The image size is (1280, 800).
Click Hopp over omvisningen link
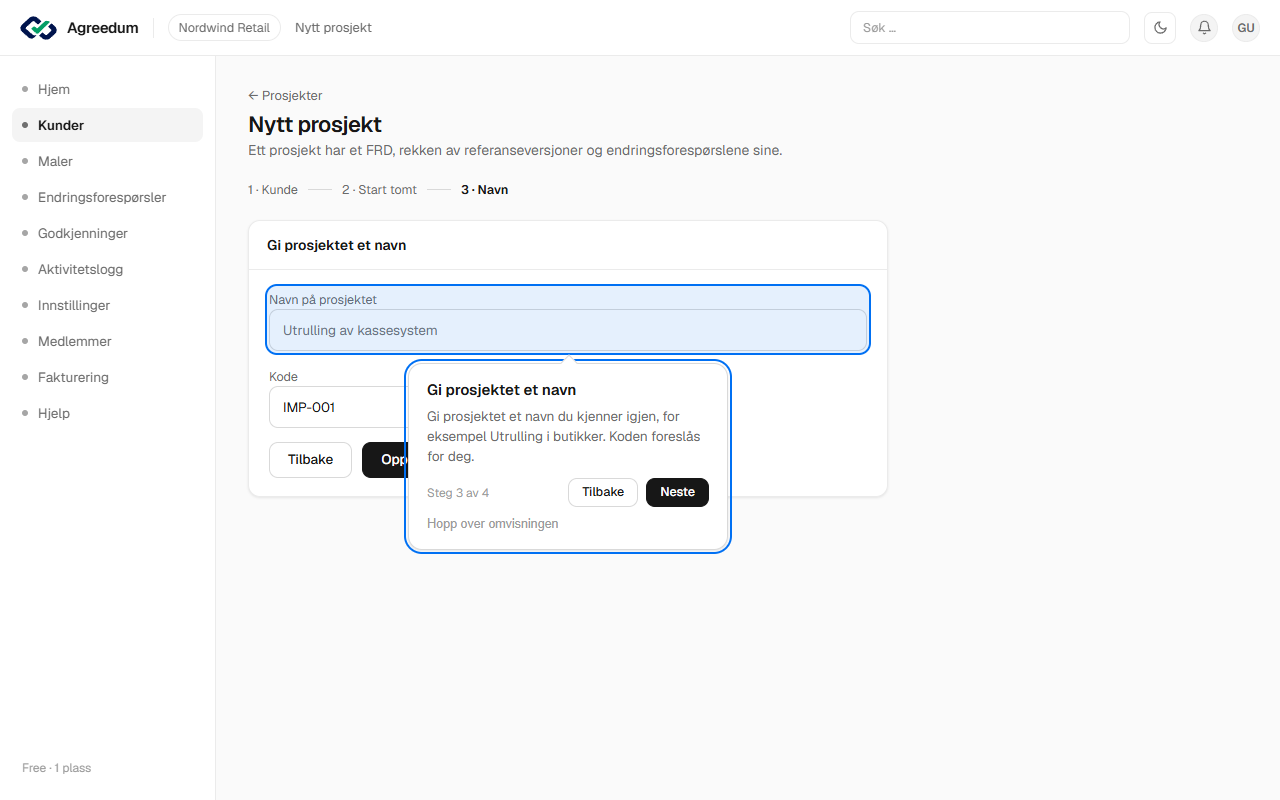[x=493, y=524]
